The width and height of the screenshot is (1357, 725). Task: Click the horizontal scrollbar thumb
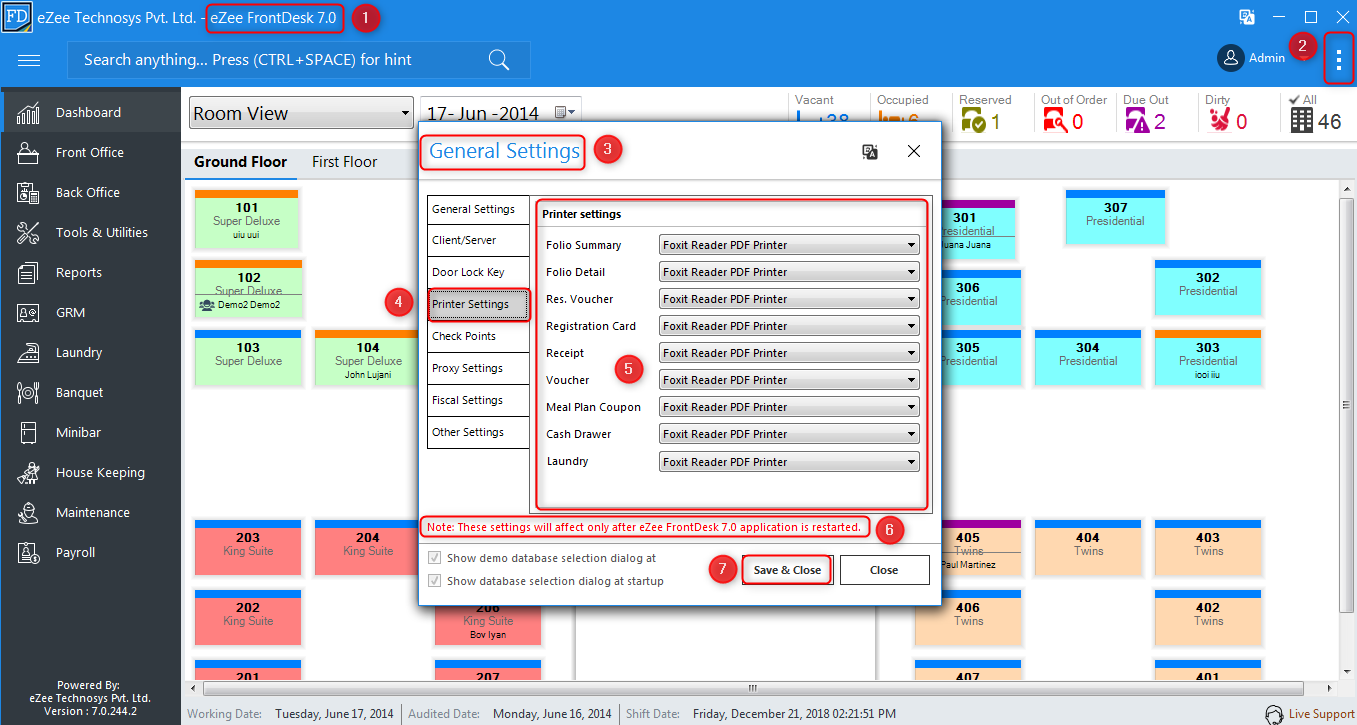pos(752,689)
